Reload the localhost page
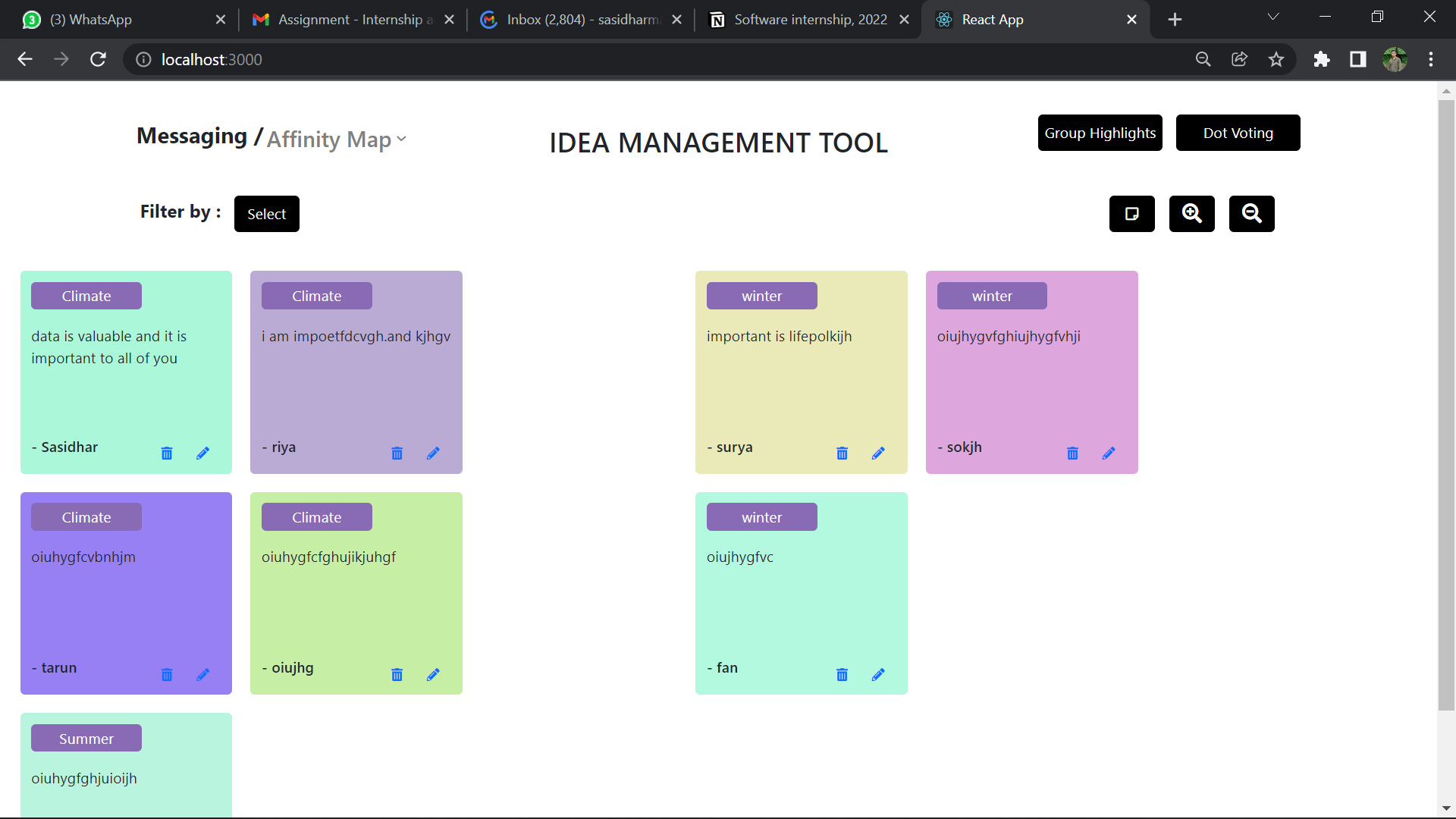The image size is (1456, 819). (98, 59)
